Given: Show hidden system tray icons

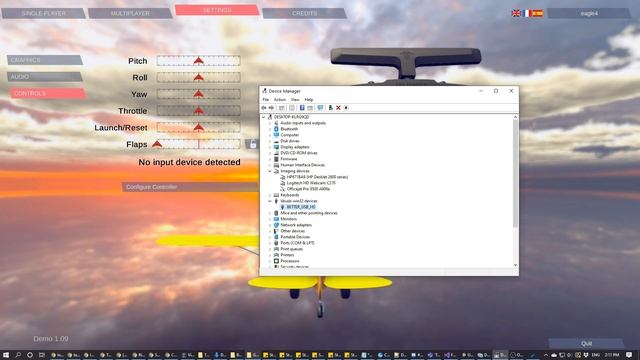Looking at the screenshot, I should click(x=546, y=355).
